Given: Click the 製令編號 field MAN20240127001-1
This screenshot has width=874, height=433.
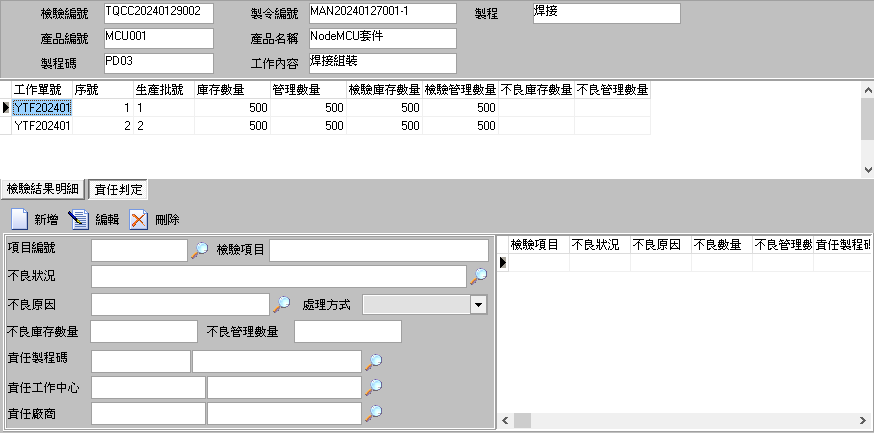Looking at the screenshot, I should click(382, 13).
